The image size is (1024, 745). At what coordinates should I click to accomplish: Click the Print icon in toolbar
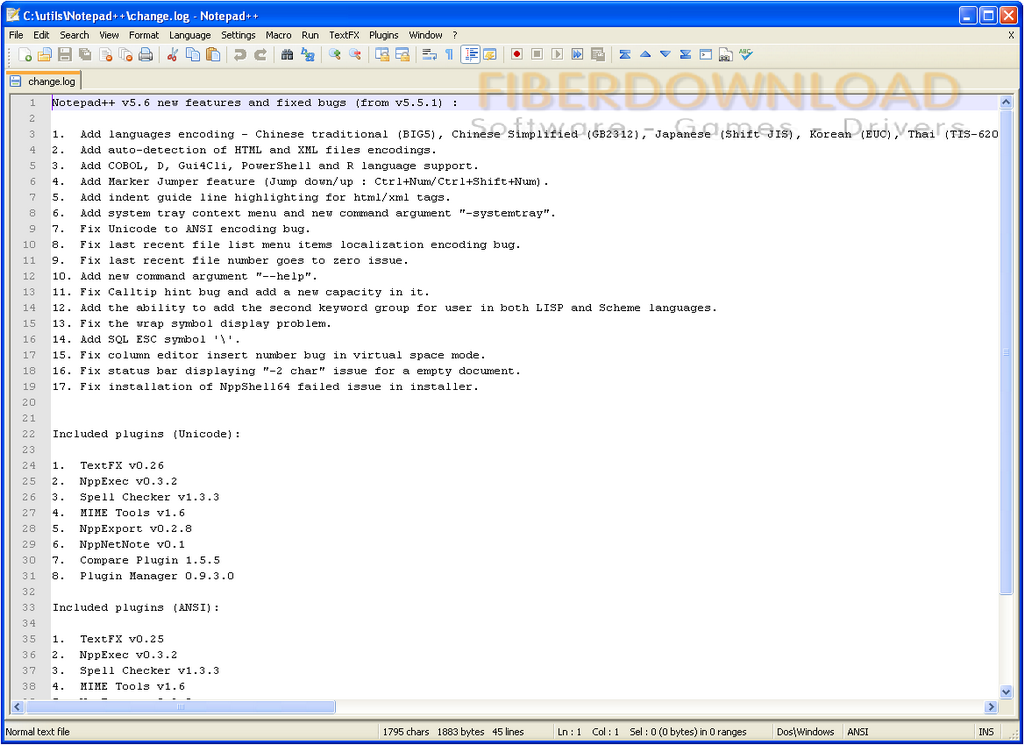tap(146, 55)
